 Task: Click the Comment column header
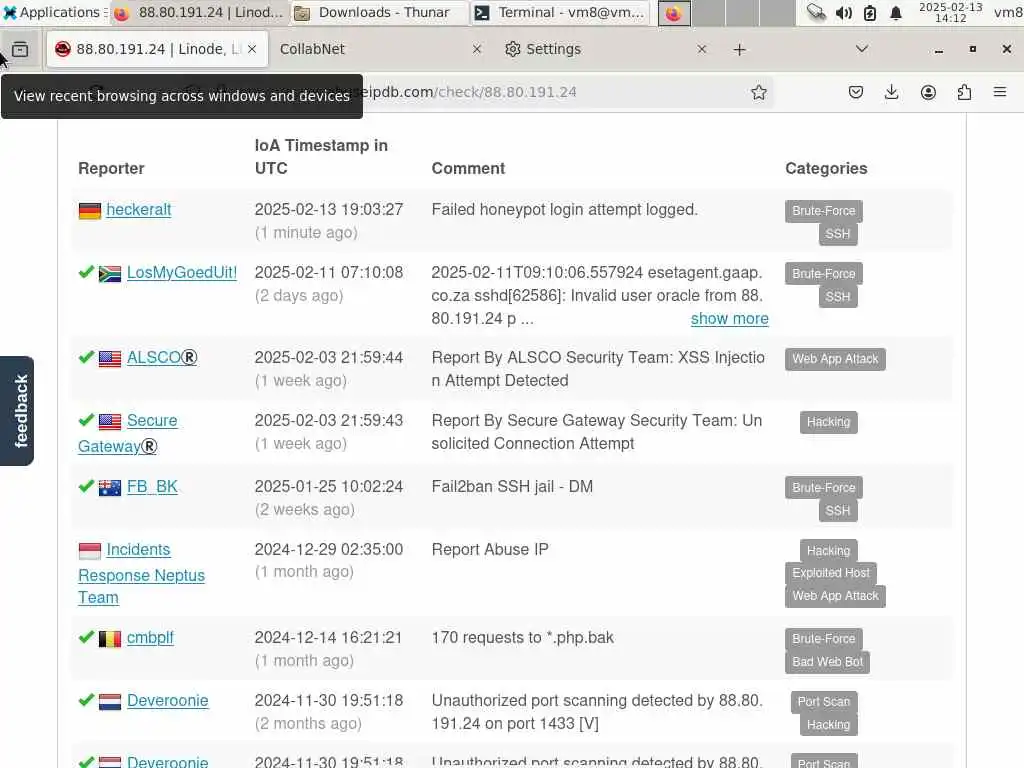(x=468, y=168)
